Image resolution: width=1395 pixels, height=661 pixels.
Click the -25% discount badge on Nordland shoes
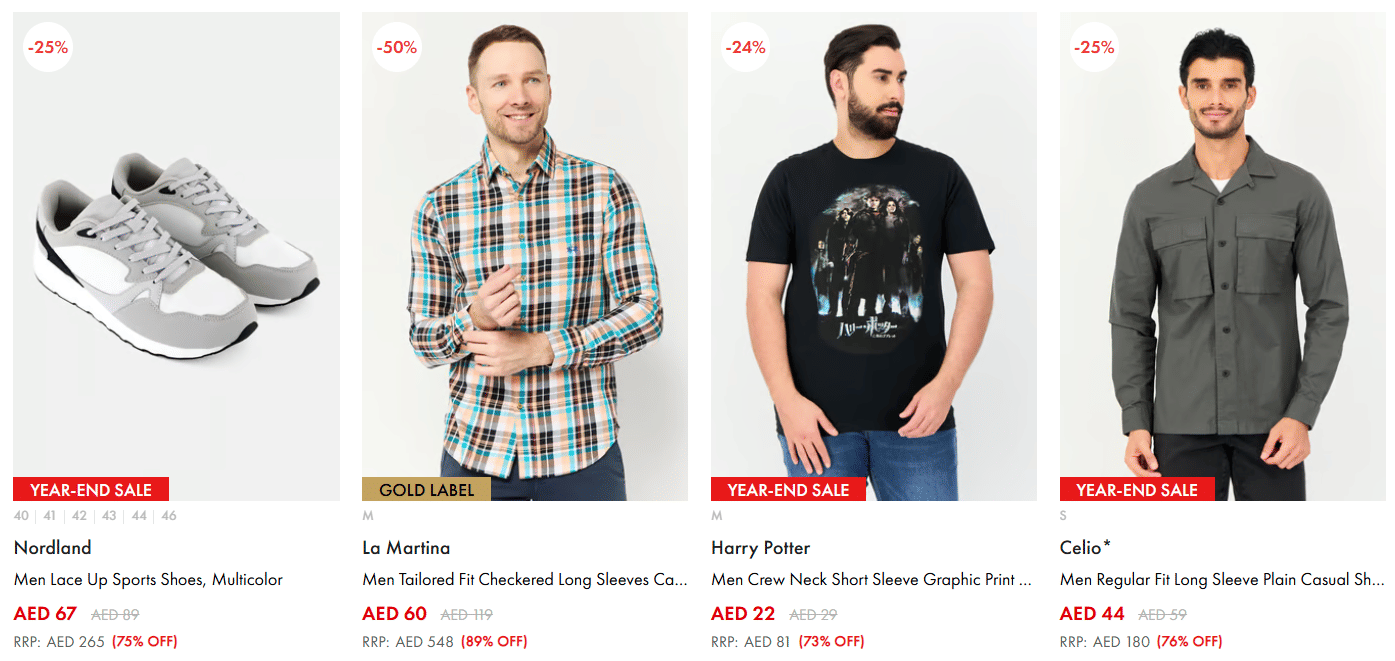[x=48, y=47]
